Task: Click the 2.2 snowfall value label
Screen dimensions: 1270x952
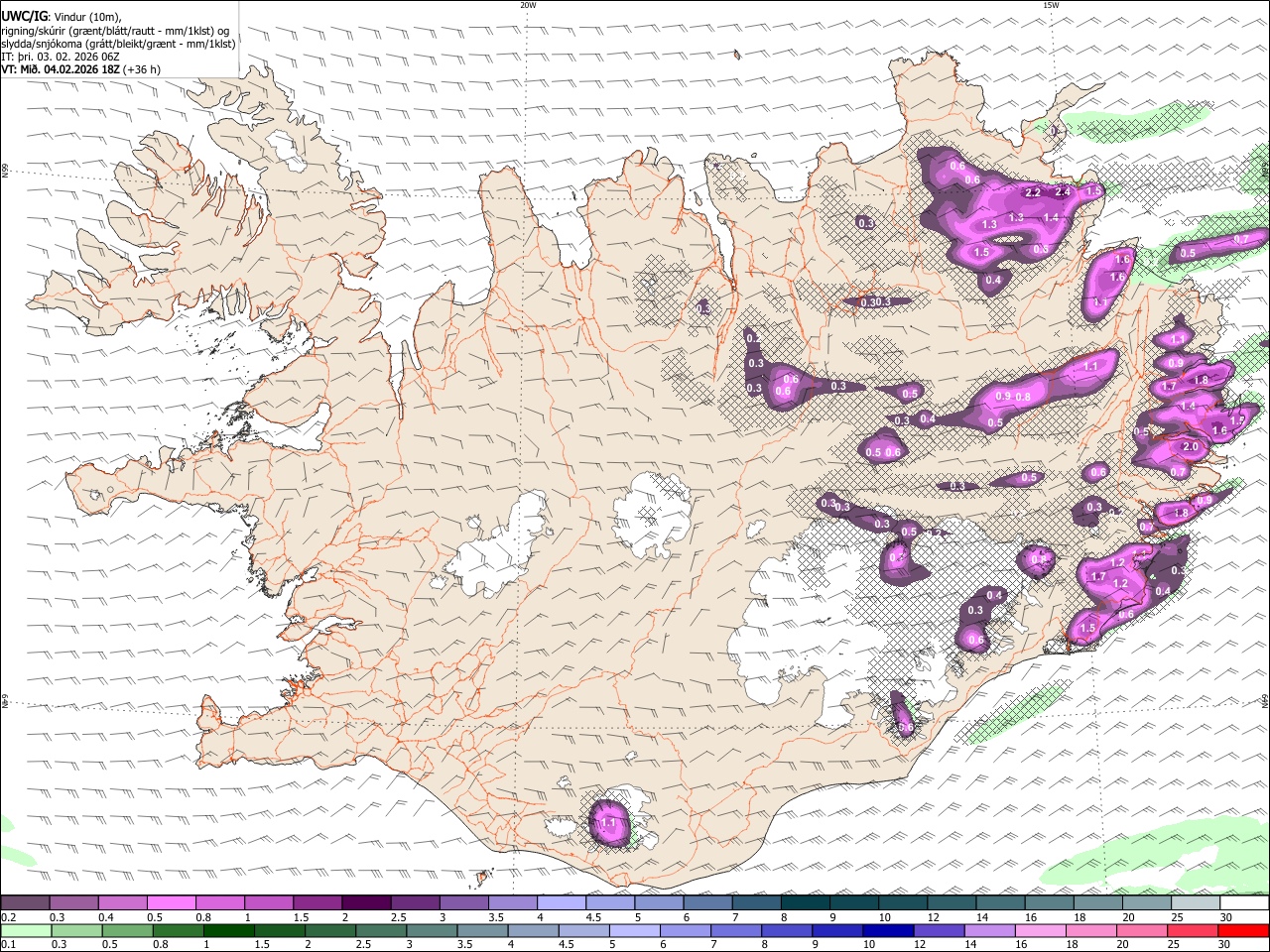Action: [x=1032, y=192]
